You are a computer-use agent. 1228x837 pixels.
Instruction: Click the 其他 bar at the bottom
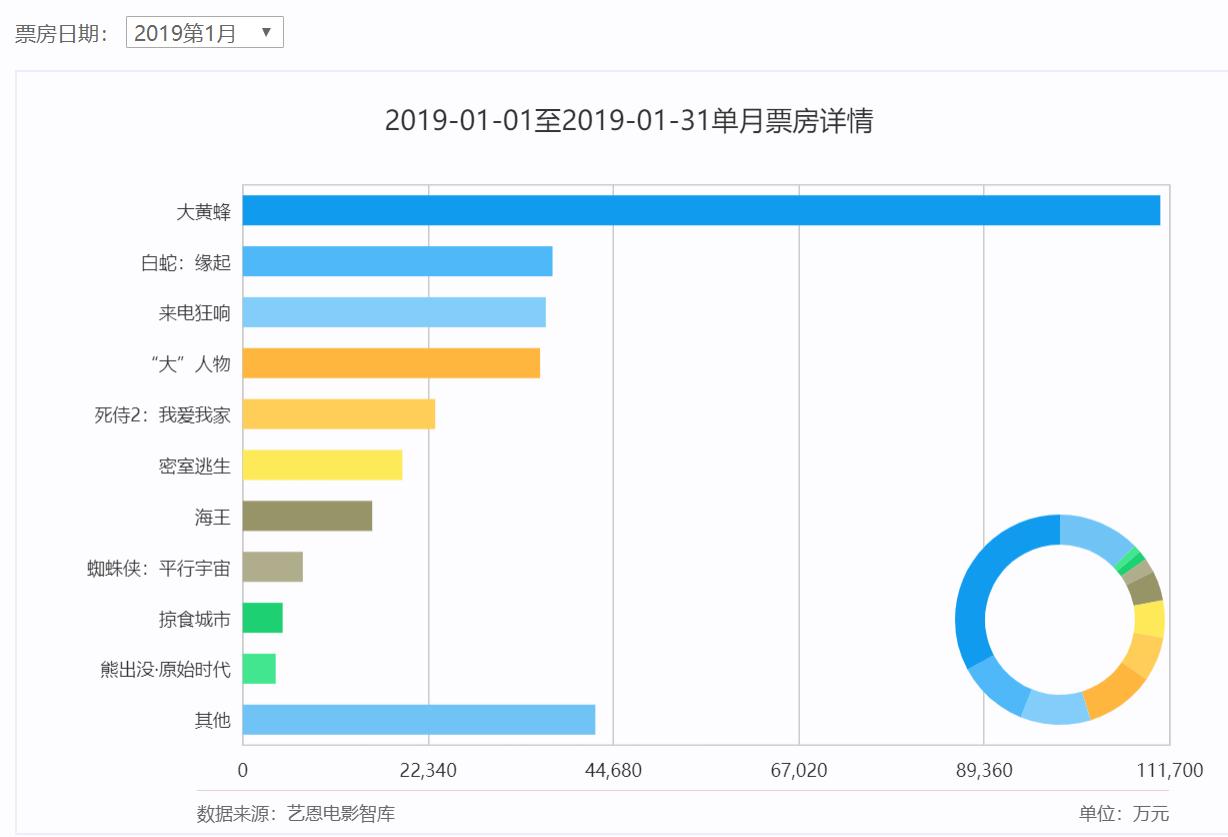coord(420,721)
